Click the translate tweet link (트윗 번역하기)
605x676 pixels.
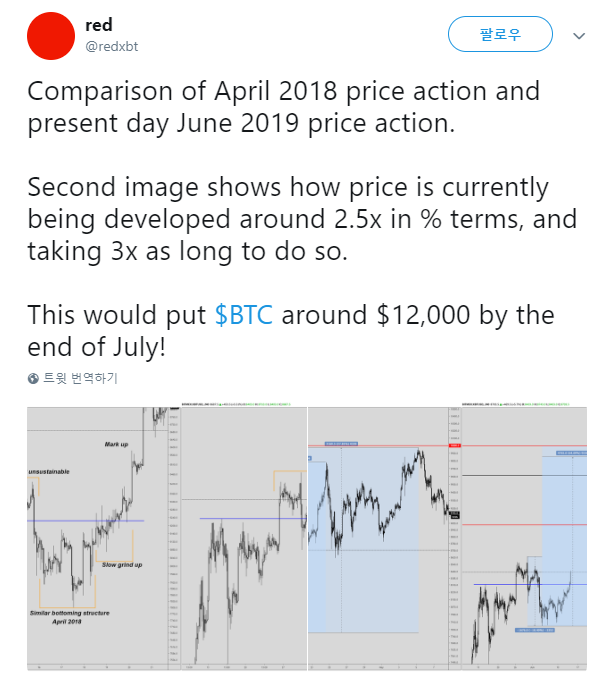click(80, 378)
